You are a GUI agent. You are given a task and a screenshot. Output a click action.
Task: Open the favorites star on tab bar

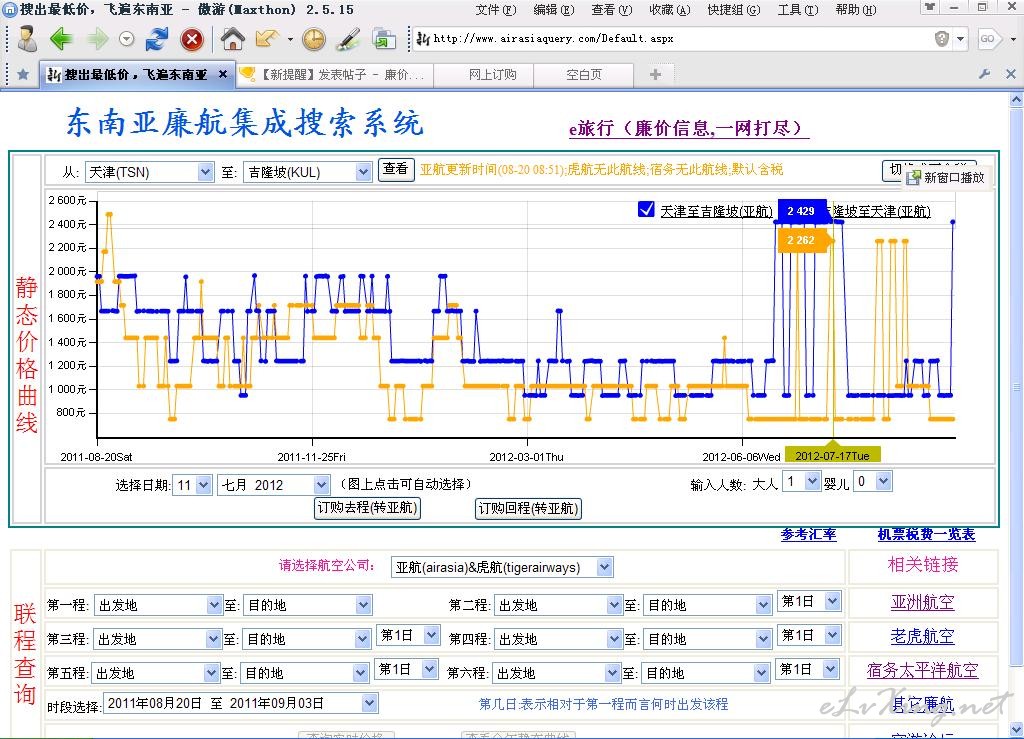pyautogui.click(x=22, y=74)
